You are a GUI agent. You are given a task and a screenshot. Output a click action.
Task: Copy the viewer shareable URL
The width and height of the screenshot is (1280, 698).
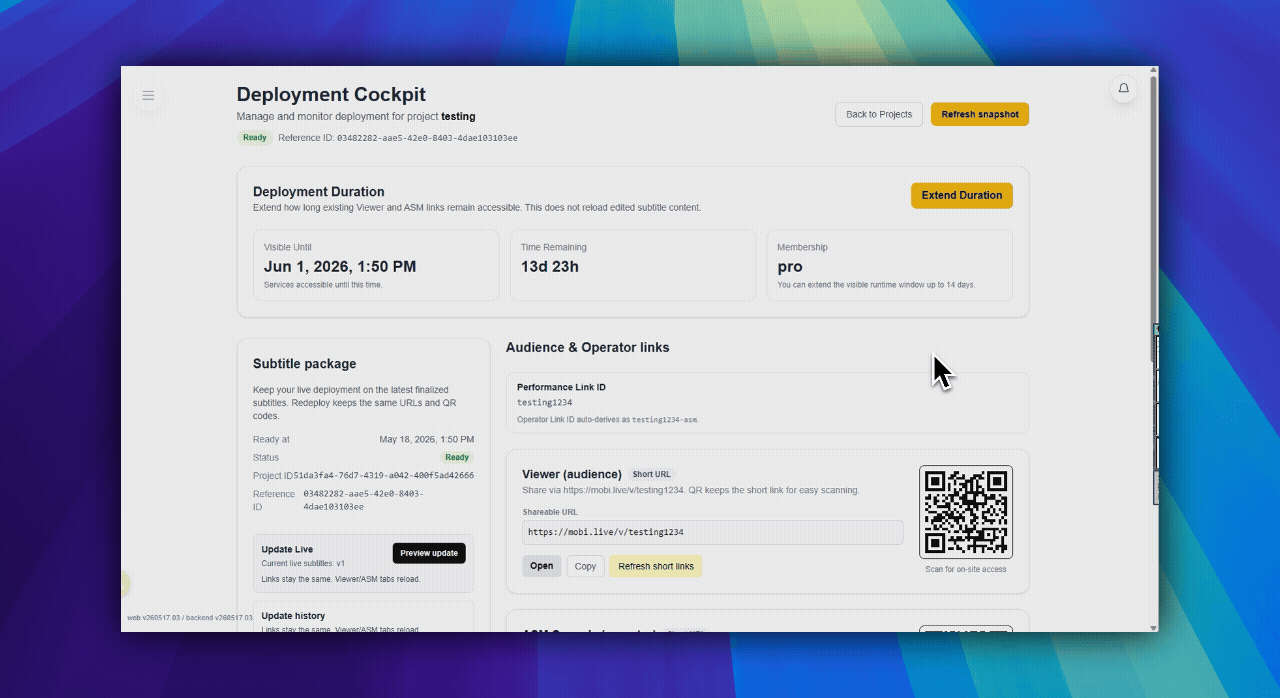click(x=585, y=566)
